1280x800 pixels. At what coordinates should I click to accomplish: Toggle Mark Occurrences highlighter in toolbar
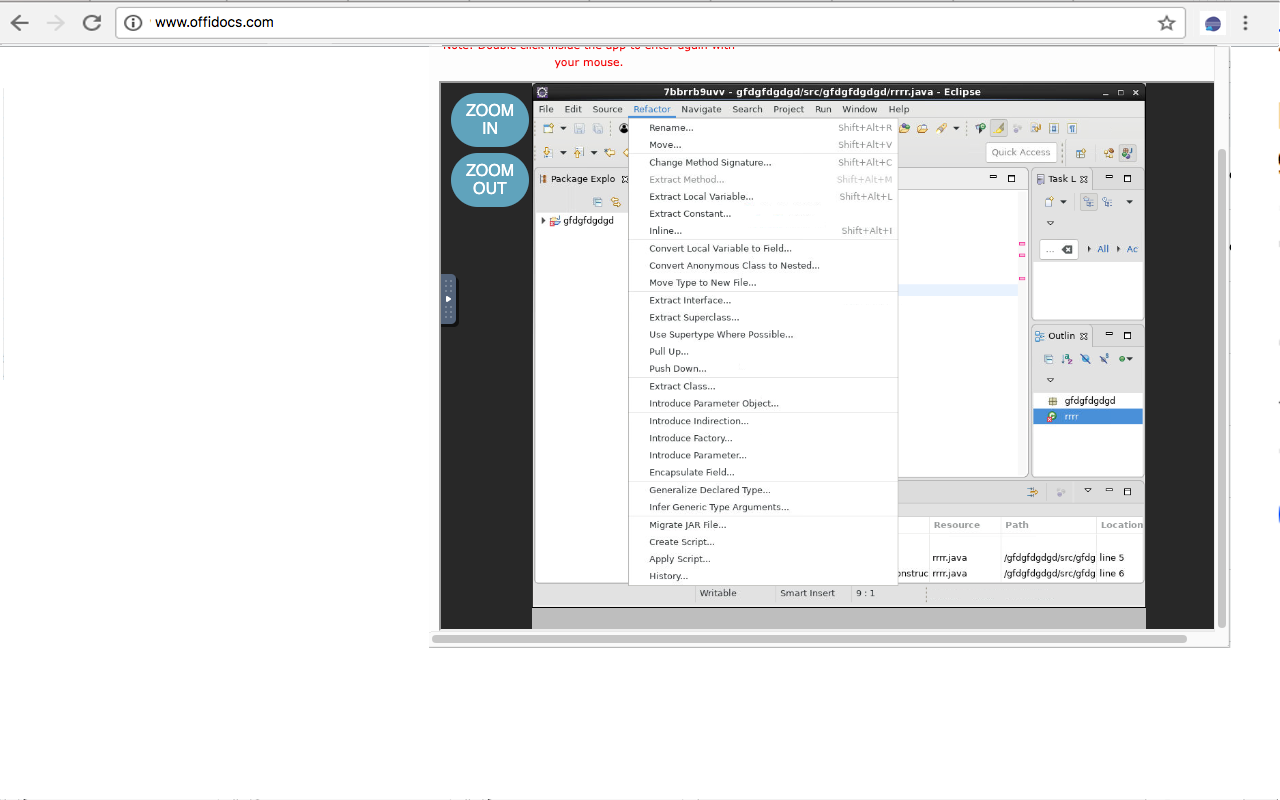(998, 128)
